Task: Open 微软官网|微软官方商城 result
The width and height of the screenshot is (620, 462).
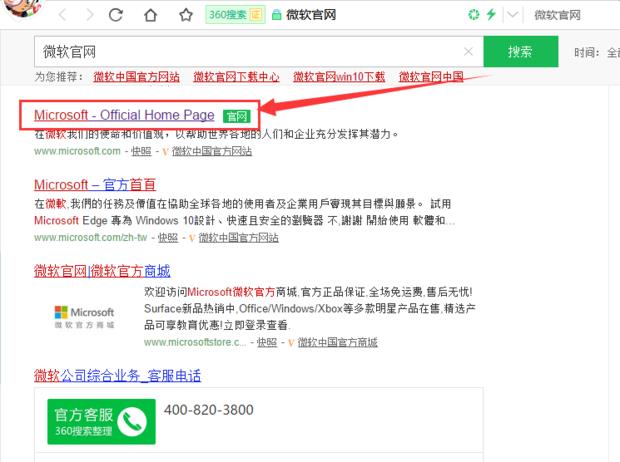Action: tap(102, 271)
